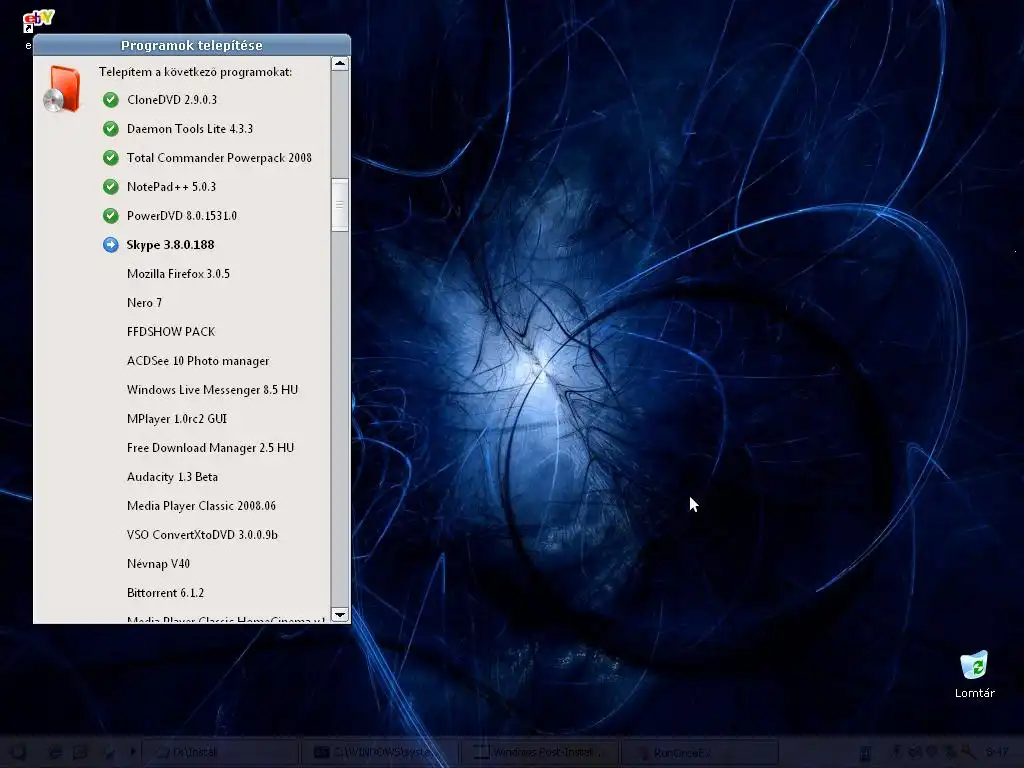Select the Audacity 1.3 Beta entry
The image size is (1024, 768).
click(x=172, y=477)
